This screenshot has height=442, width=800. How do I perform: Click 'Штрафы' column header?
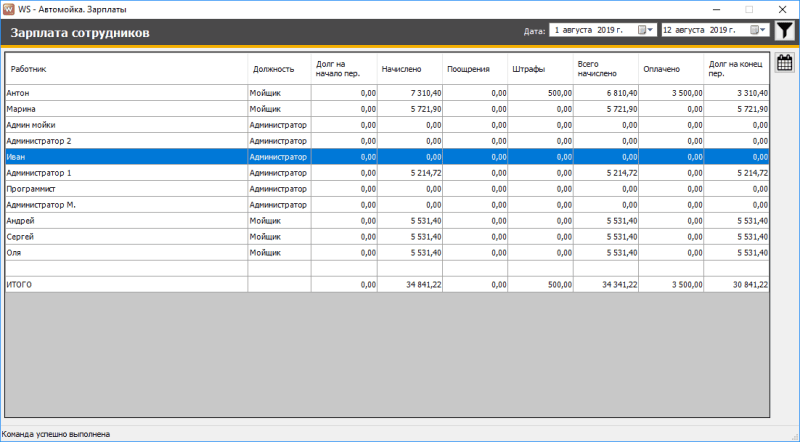pyautogui.click(x=528, y=69)
